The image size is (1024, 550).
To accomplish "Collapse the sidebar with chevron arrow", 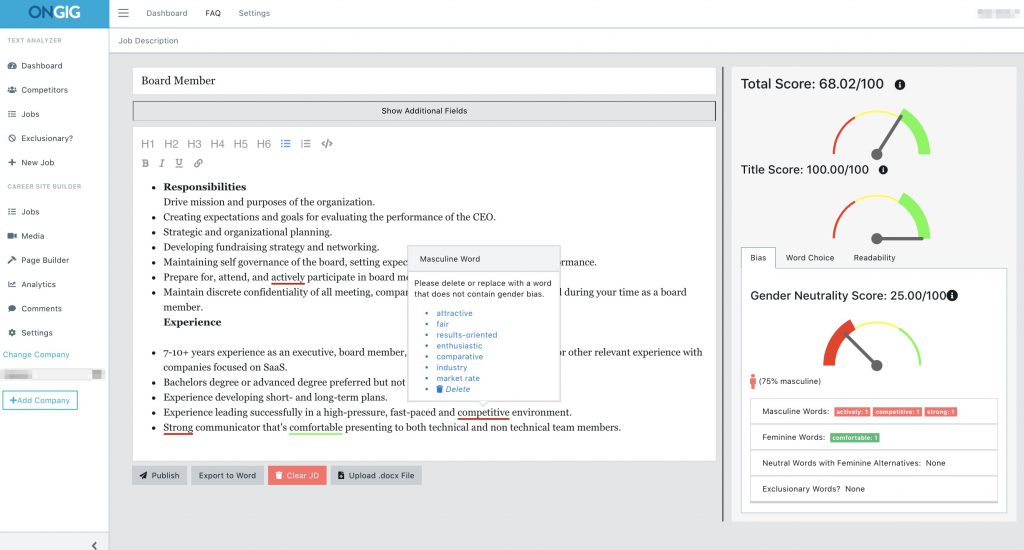I will pyautogui.click(x=94, y=545).
